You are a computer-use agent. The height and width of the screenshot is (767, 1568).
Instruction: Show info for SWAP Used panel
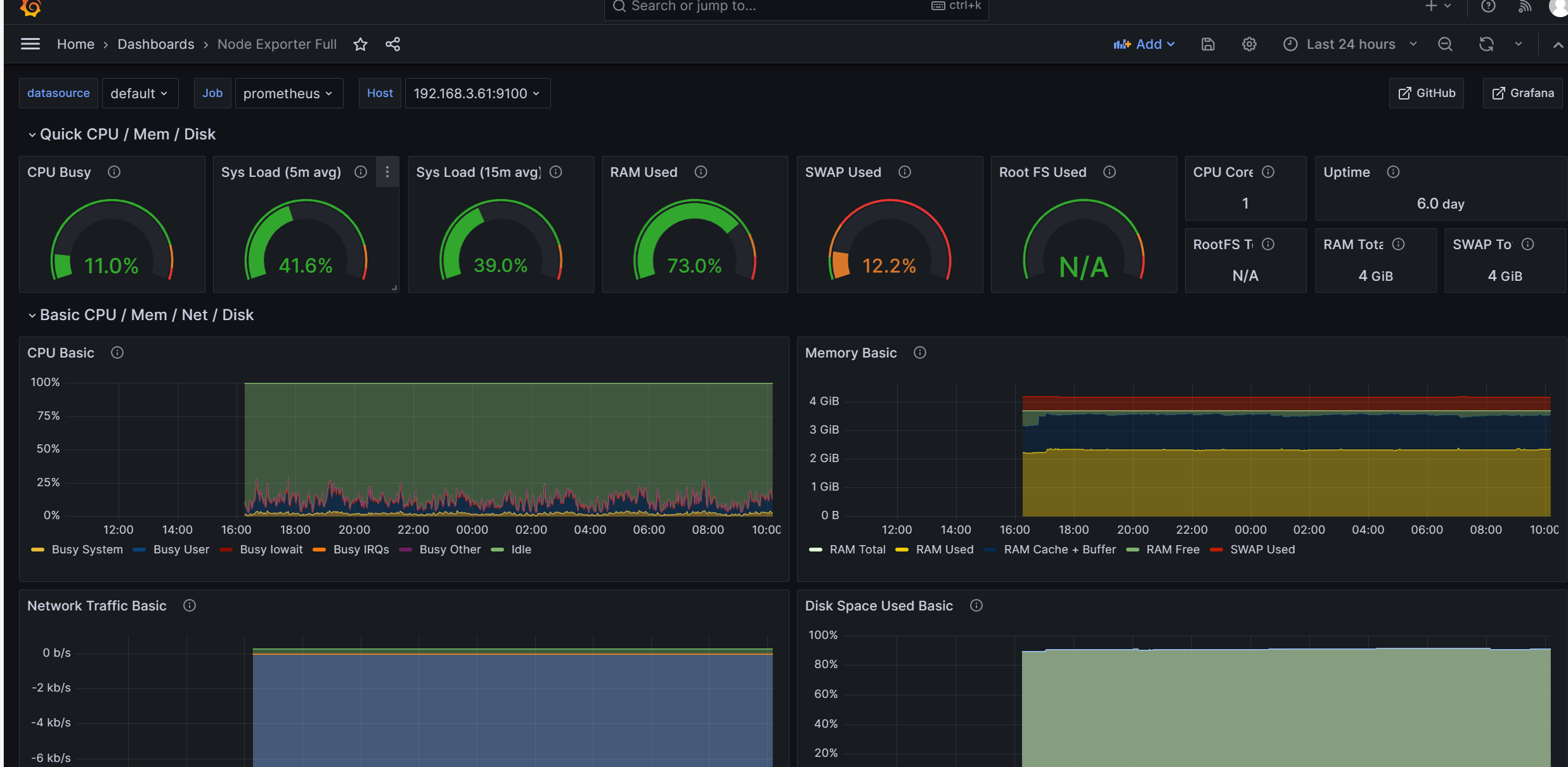click(x=905, y=172)
